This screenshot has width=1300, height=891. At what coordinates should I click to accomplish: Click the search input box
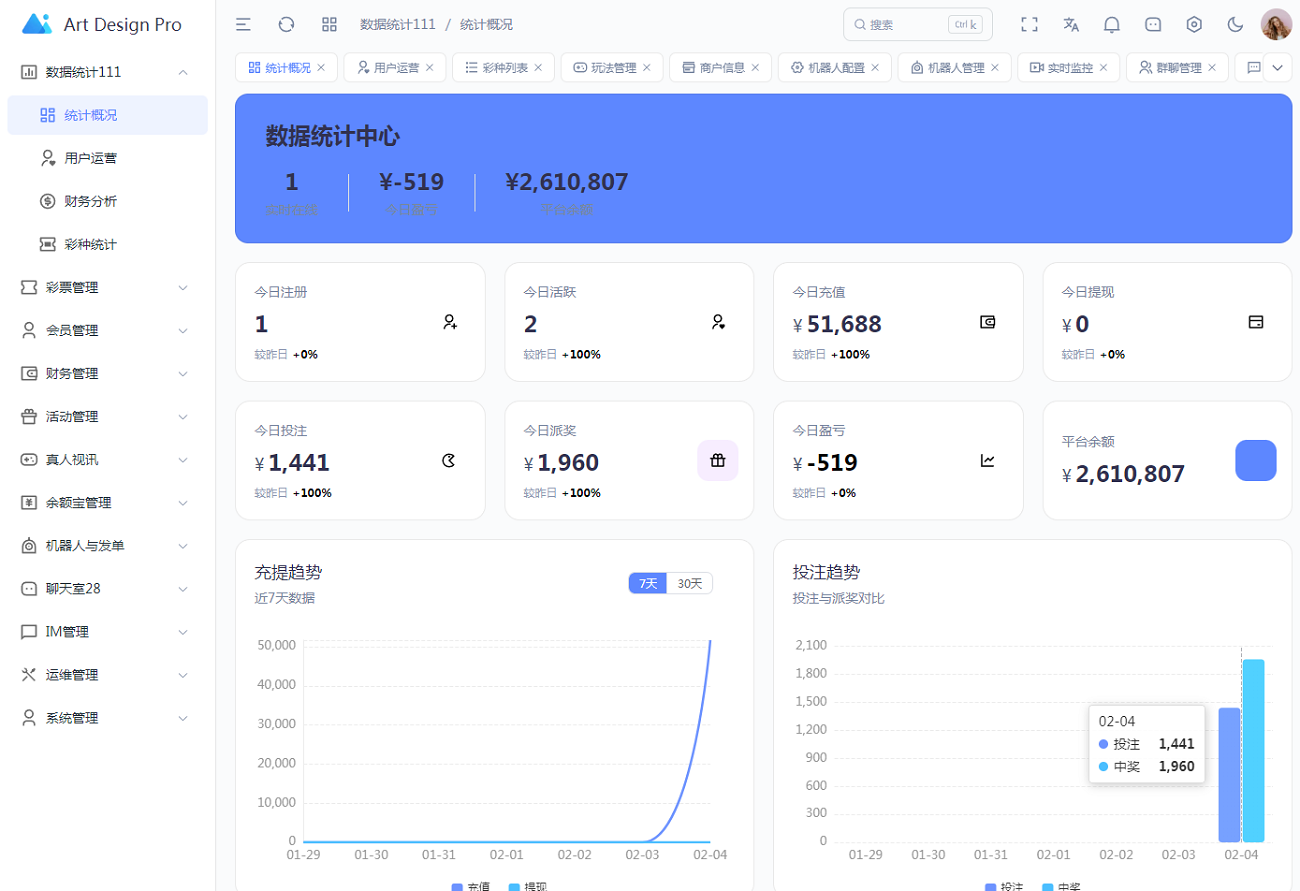click(906, 24)
